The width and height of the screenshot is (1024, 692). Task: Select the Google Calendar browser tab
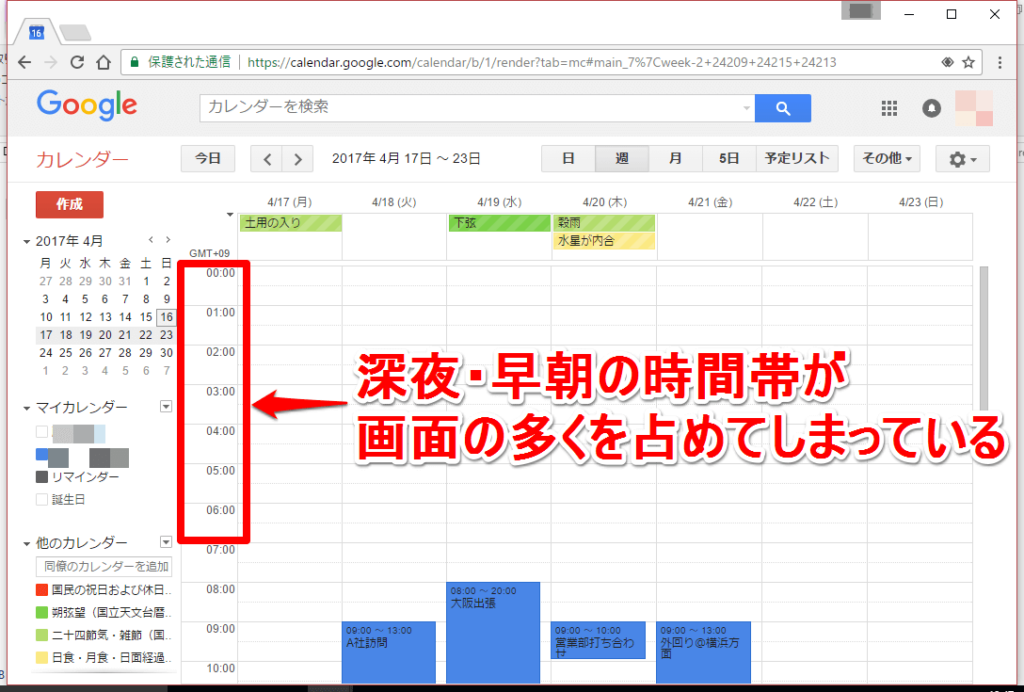point(37,32)
